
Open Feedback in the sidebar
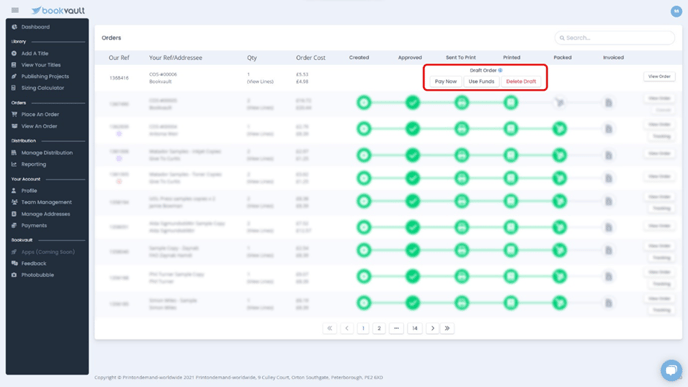click(x=33, y=263)
